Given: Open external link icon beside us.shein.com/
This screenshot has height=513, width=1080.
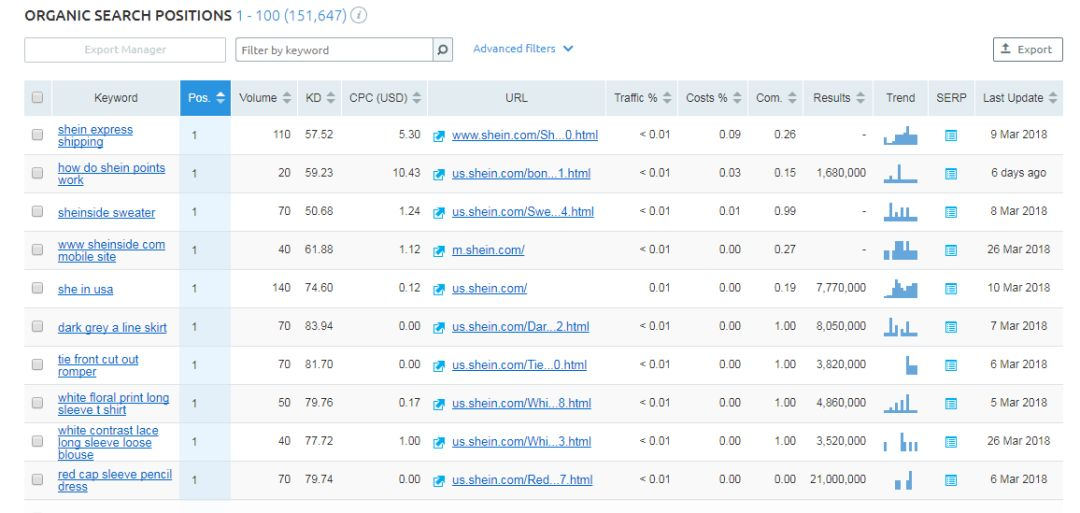Looking at the screenshot, I should coord(439,289).
